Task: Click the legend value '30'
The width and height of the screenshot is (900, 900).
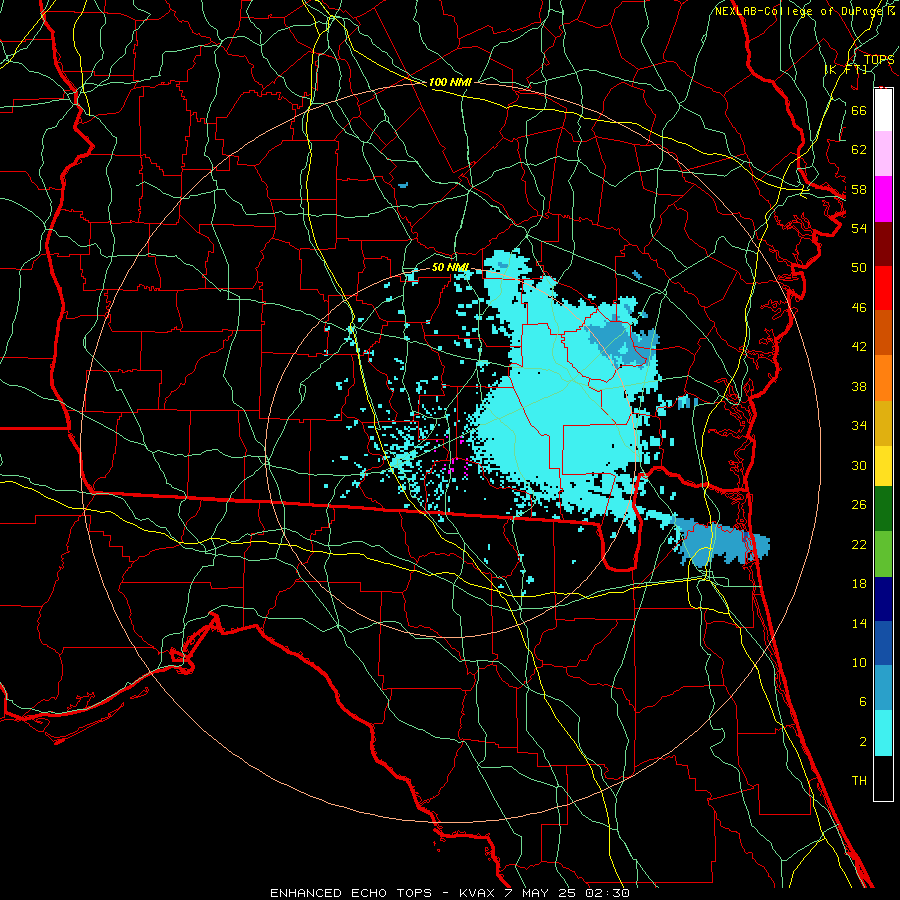Action: coord(859,465)
